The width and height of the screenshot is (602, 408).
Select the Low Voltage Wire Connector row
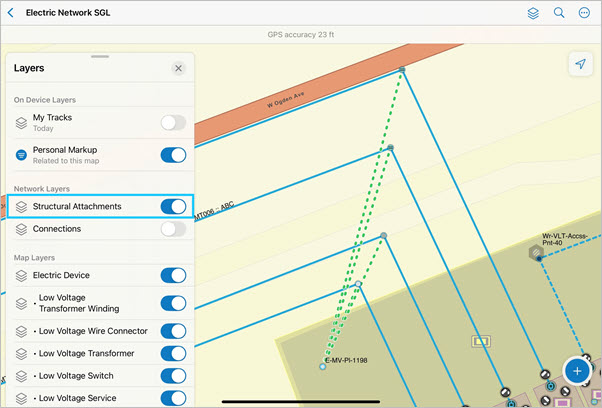point(90,331)
